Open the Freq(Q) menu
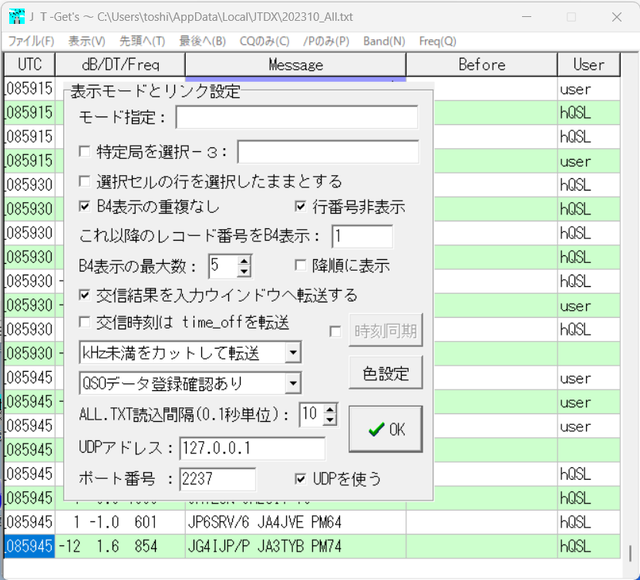The width and height of the screenshot is (640, 580). 438,41
